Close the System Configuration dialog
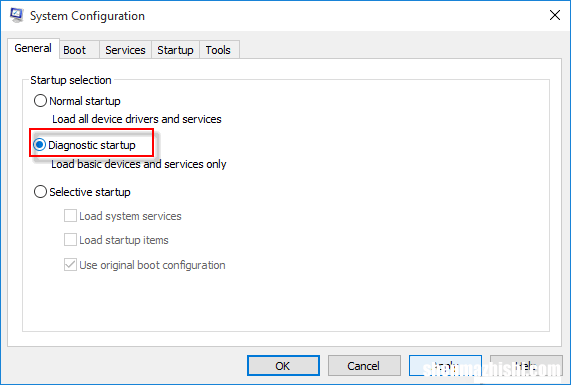This screenshot has height=385, width=571. (555, 15)
